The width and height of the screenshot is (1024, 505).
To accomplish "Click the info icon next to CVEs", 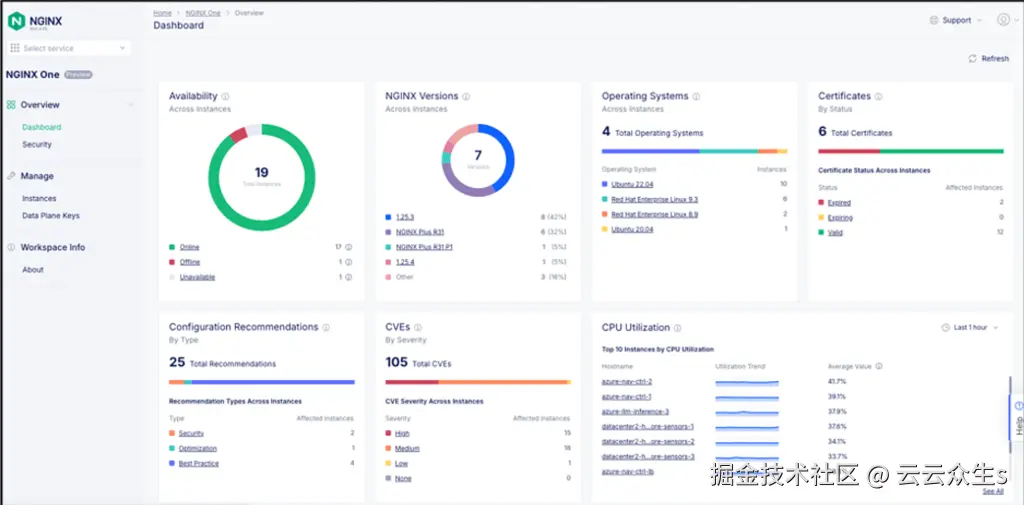I will [x=418, y=327].
